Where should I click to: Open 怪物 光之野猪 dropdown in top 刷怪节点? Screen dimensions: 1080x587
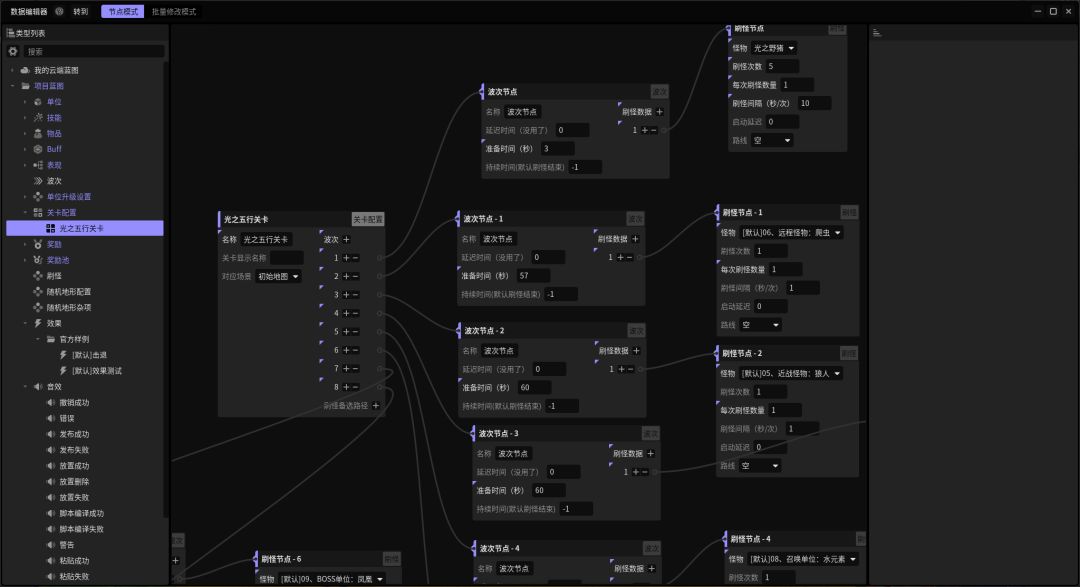coord(773,48)
